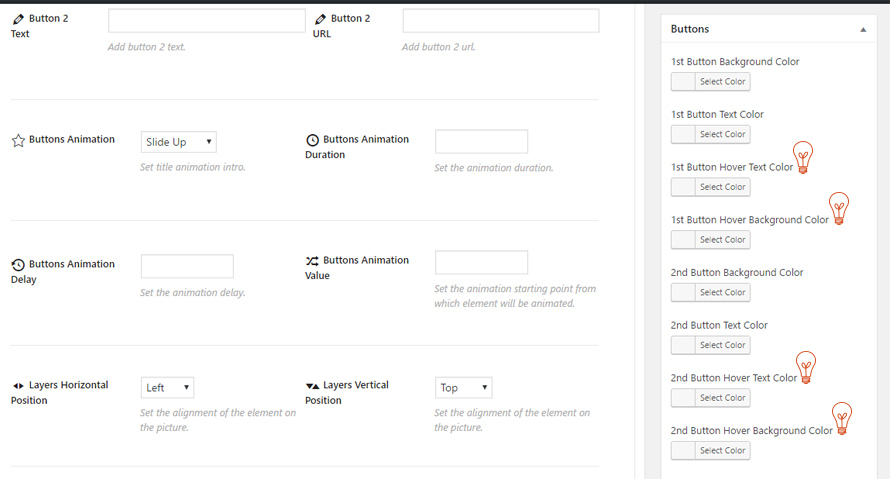Image resolution: width=890 pixels, height=480 pixels.
Task: Click into the Buttons Animation Duration field
Action: [x=481, y=142]
